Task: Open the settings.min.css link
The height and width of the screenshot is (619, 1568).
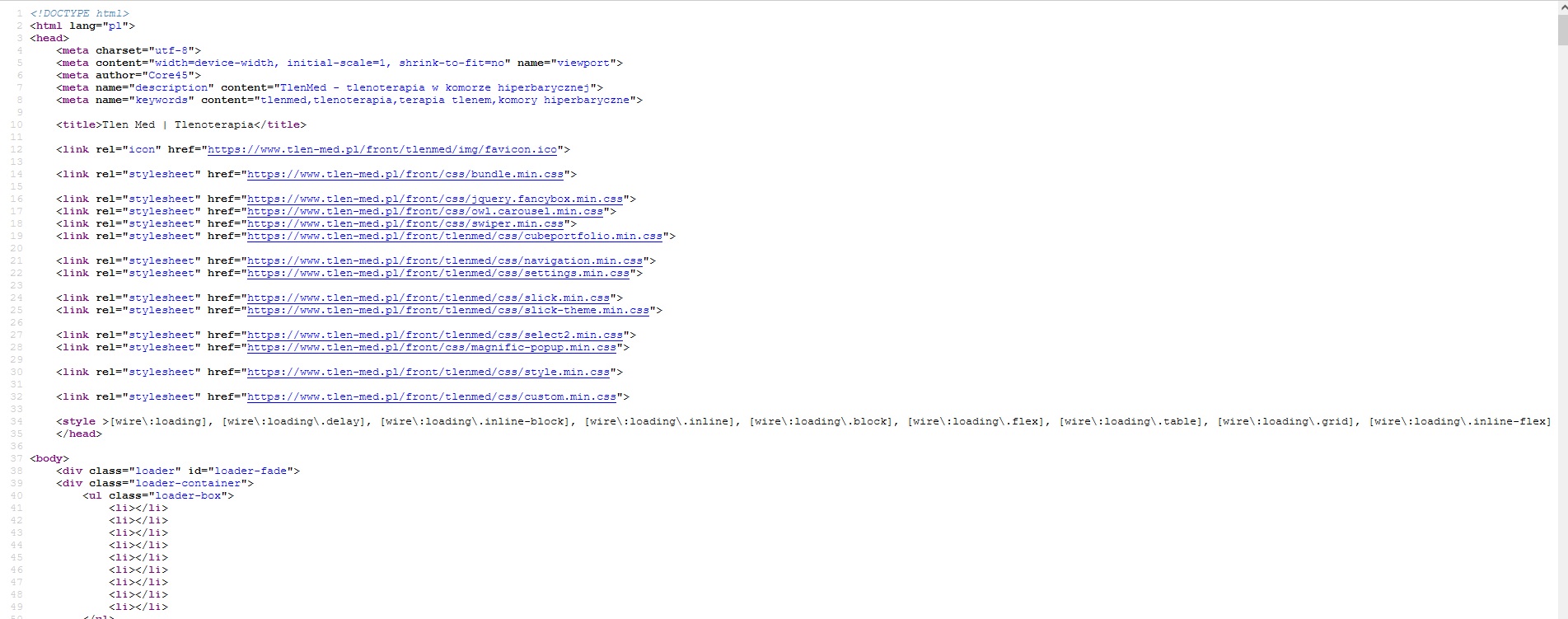Action: [x=438, y=274]
